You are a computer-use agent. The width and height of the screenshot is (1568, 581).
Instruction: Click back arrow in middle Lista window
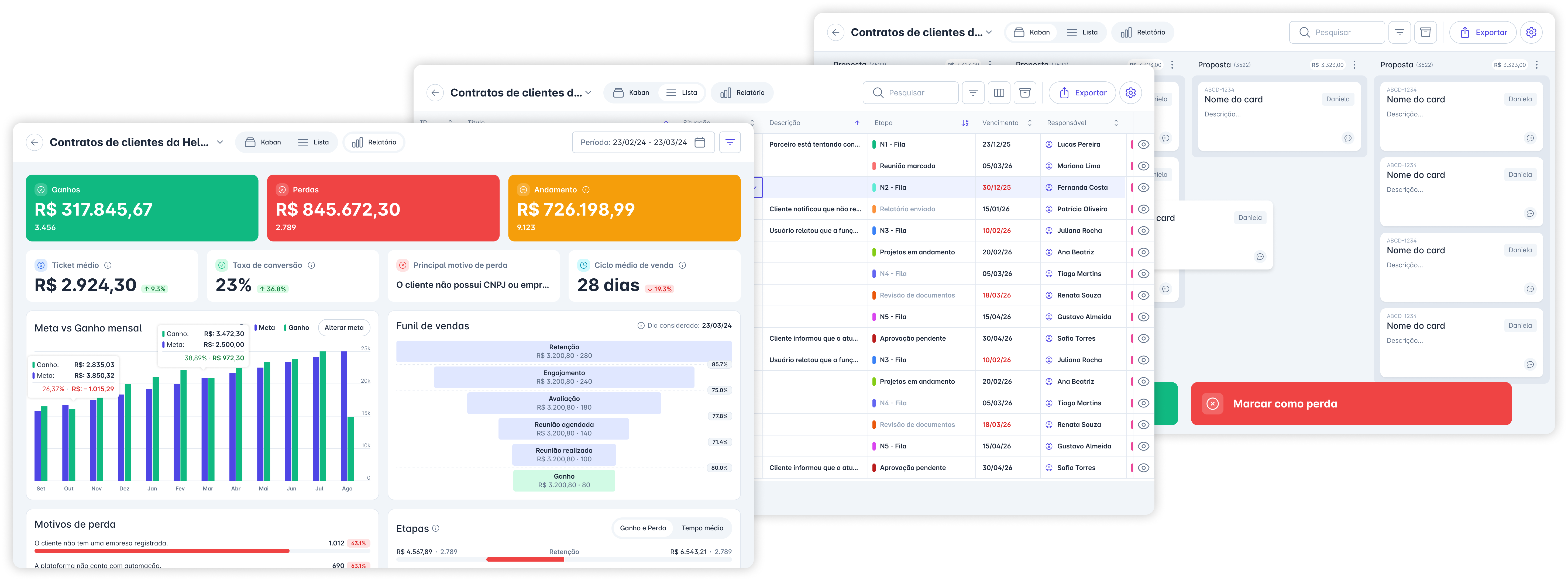[x=435, y=92]
